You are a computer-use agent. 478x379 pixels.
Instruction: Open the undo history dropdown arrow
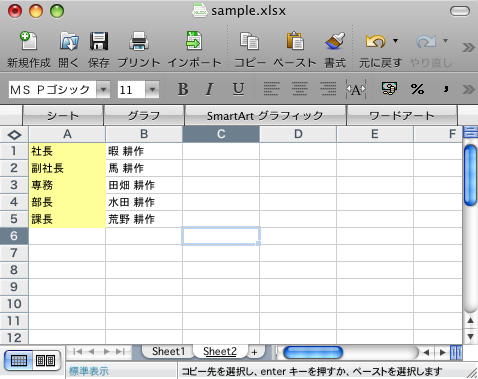(x=395, y=41)
